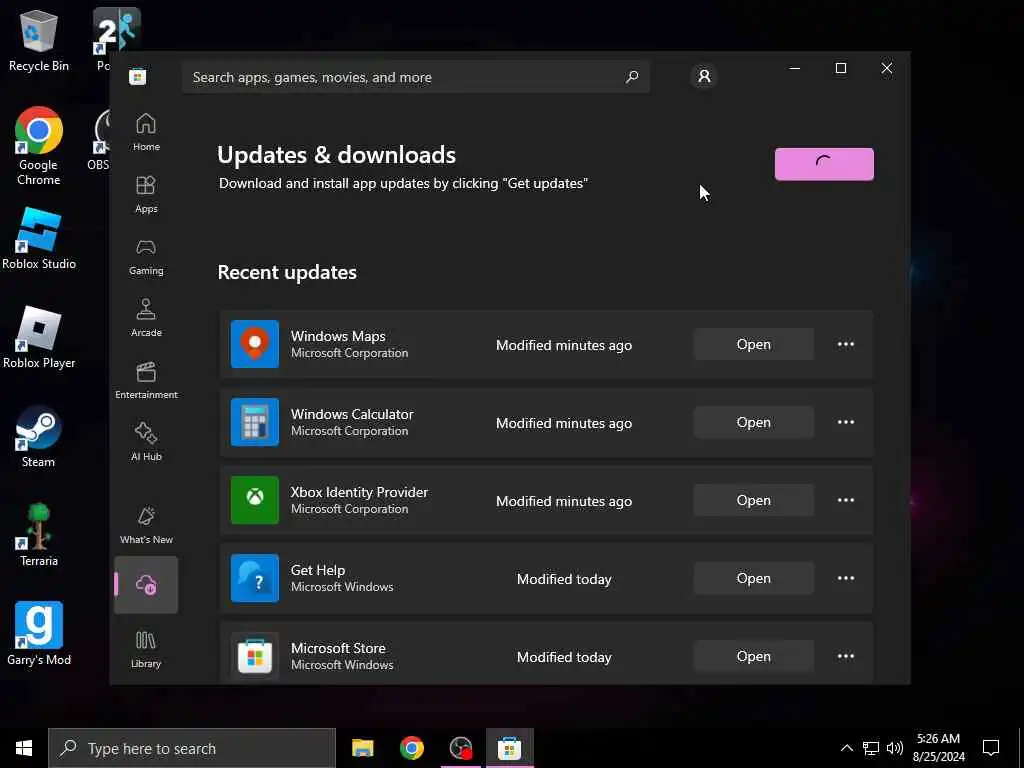Open more options for Xbox Identity Provider
Image resolution: width=1024 pixels, height=768 pixels.
846,500
